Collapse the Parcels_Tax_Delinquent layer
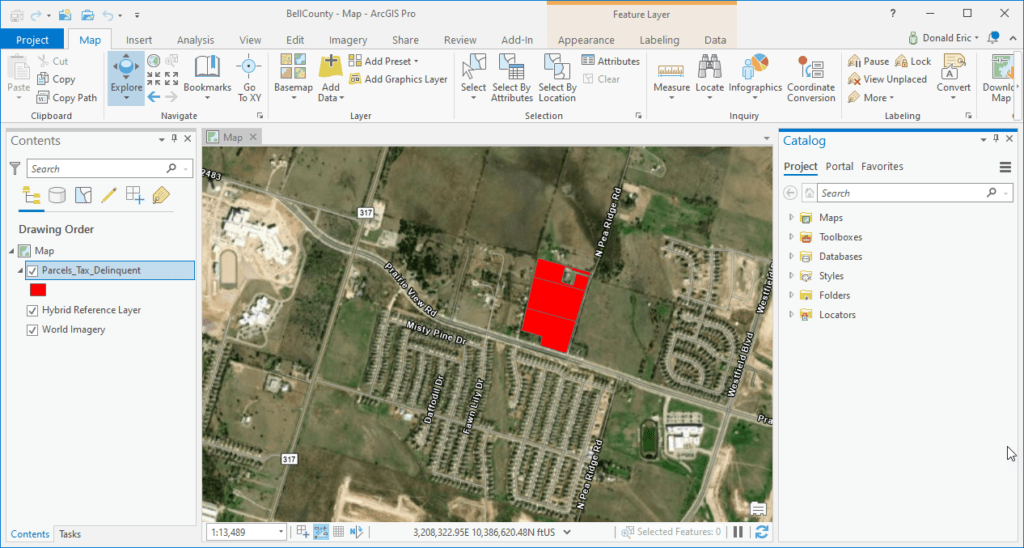The width and height of the screenshot is (1024, 548). 21,270
